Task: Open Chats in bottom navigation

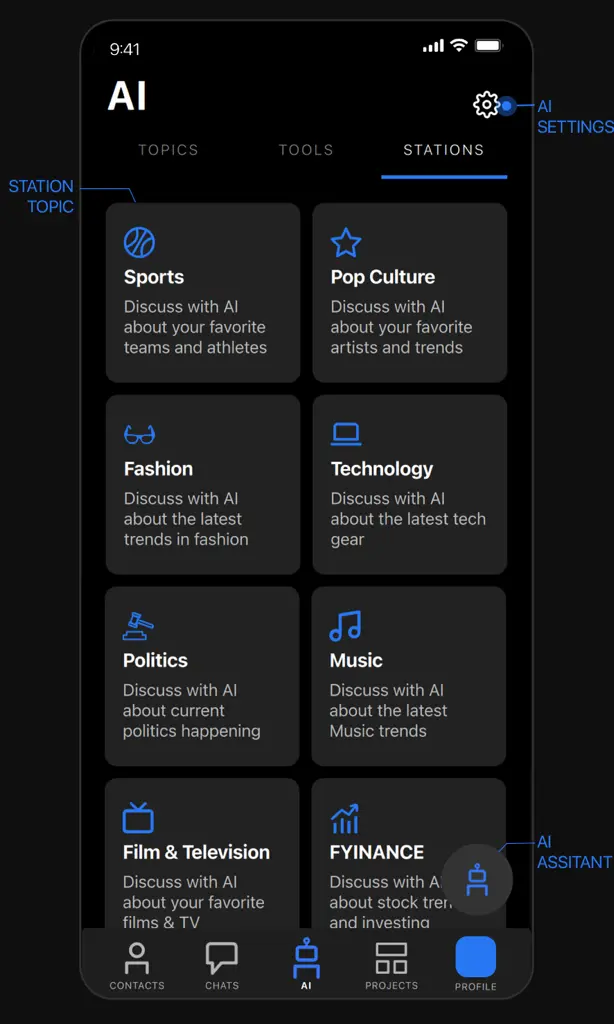Action: tap(222, 967)
